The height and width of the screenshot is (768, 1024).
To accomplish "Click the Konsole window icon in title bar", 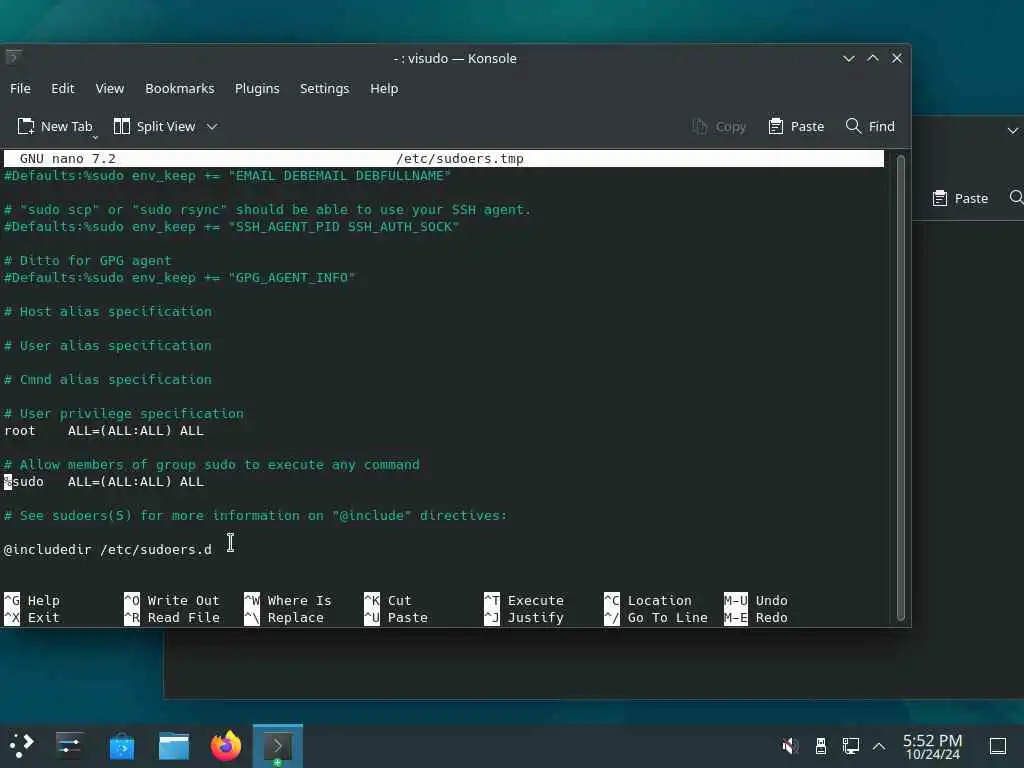I will (x=14, y=57).
